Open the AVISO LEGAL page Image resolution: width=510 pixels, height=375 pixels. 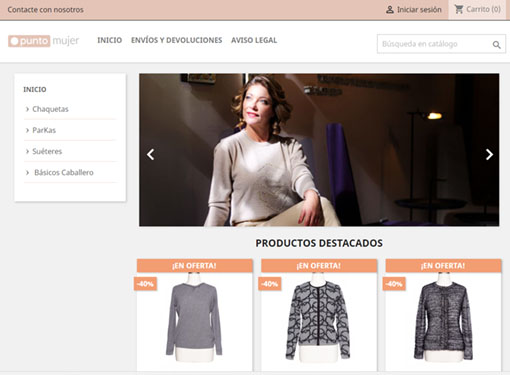coord(254,40)
